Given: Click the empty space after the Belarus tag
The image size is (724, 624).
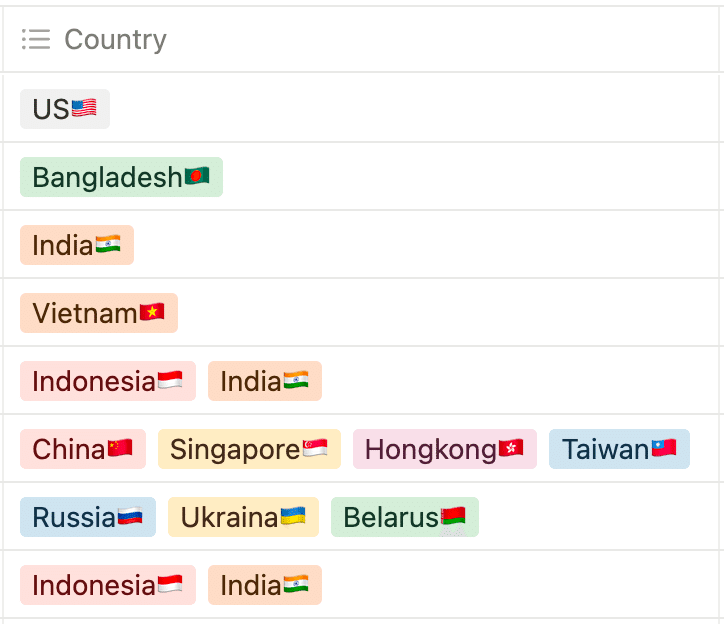Looking at the screenshot, I should click(x=598, y=517).
